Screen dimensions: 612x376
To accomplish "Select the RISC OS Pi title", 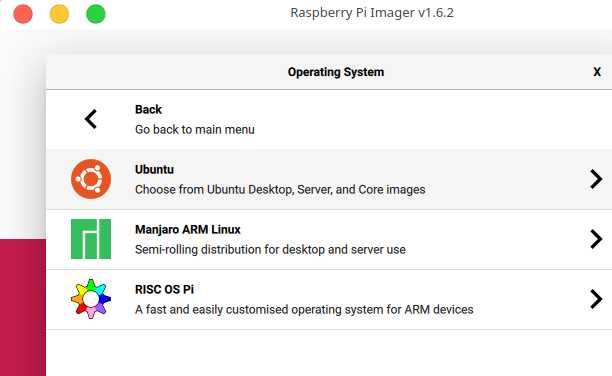I will click(164, 289).
